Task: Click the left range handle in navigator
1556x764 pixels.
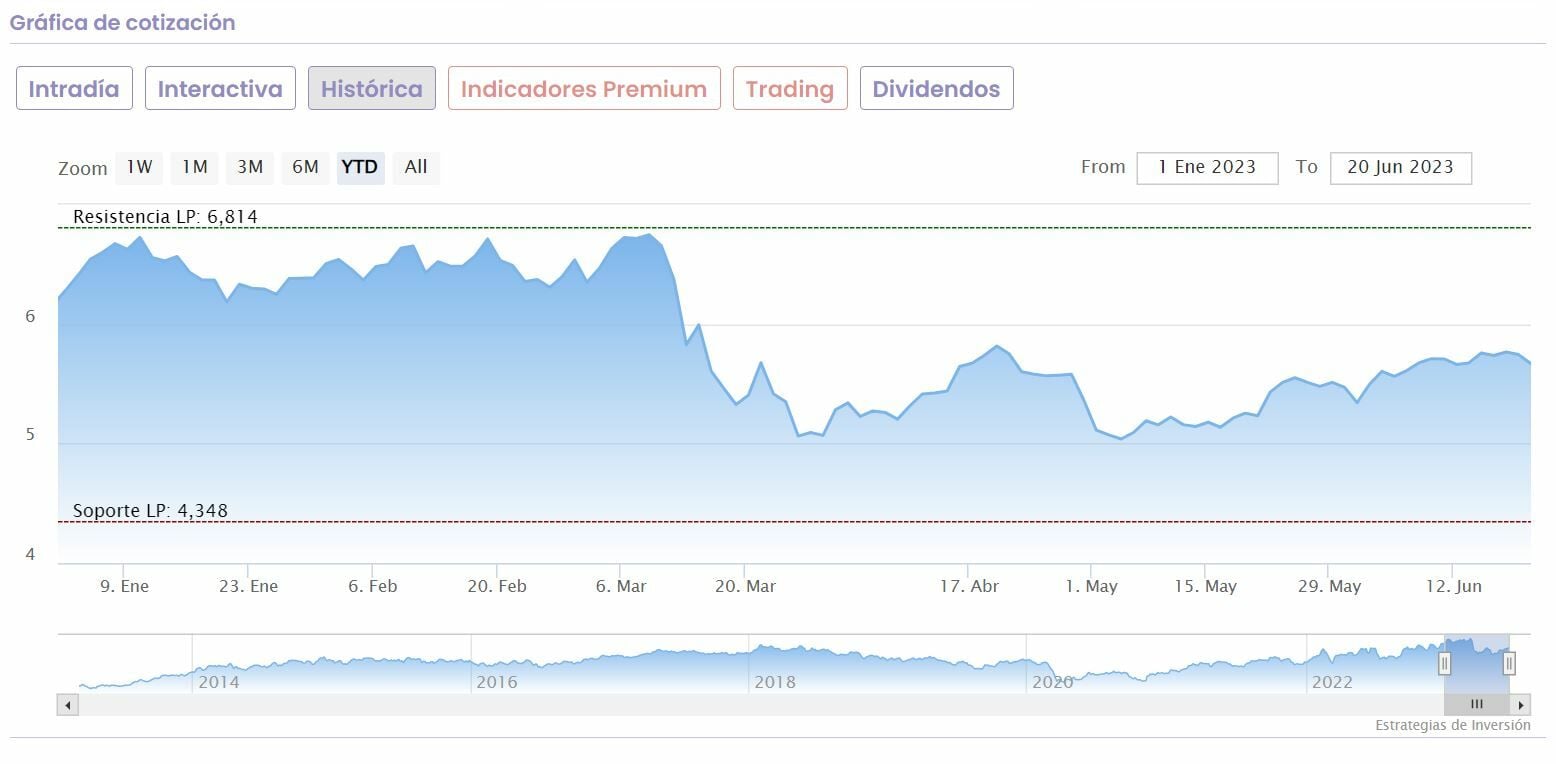Action: [x=1444, y=663]
